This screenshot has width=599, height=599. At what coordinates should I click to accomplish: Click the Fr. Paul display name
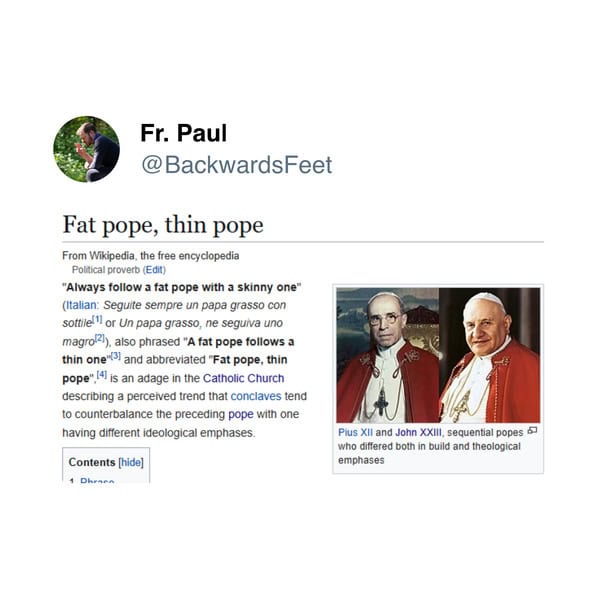tap(183, 133)
